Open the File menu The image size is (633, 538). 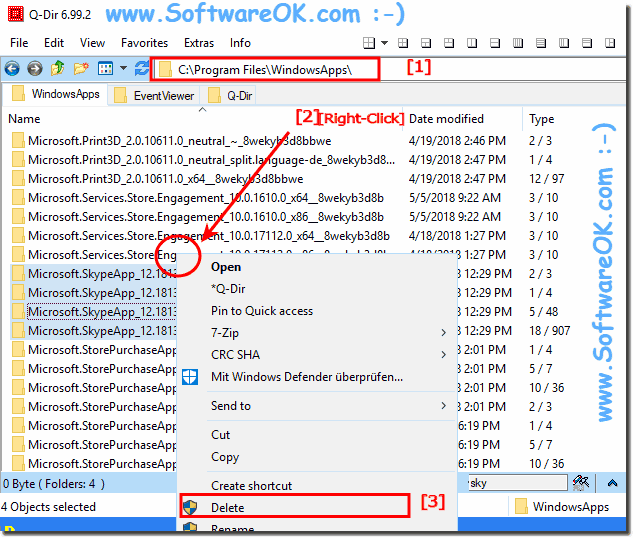[19, 43]
